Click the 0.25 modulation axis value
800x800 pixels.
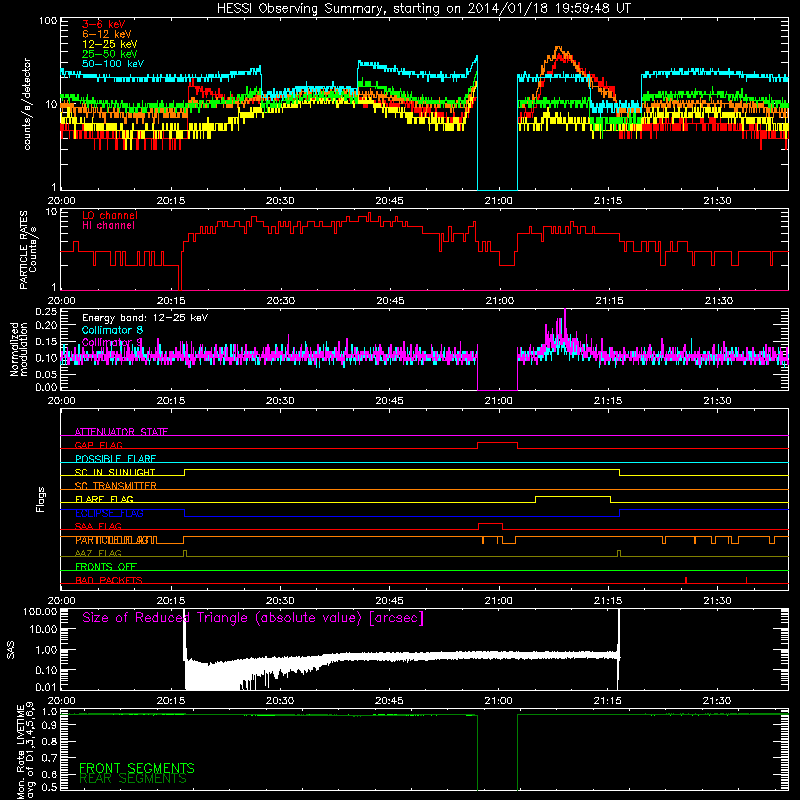click(x=46, y=312)
